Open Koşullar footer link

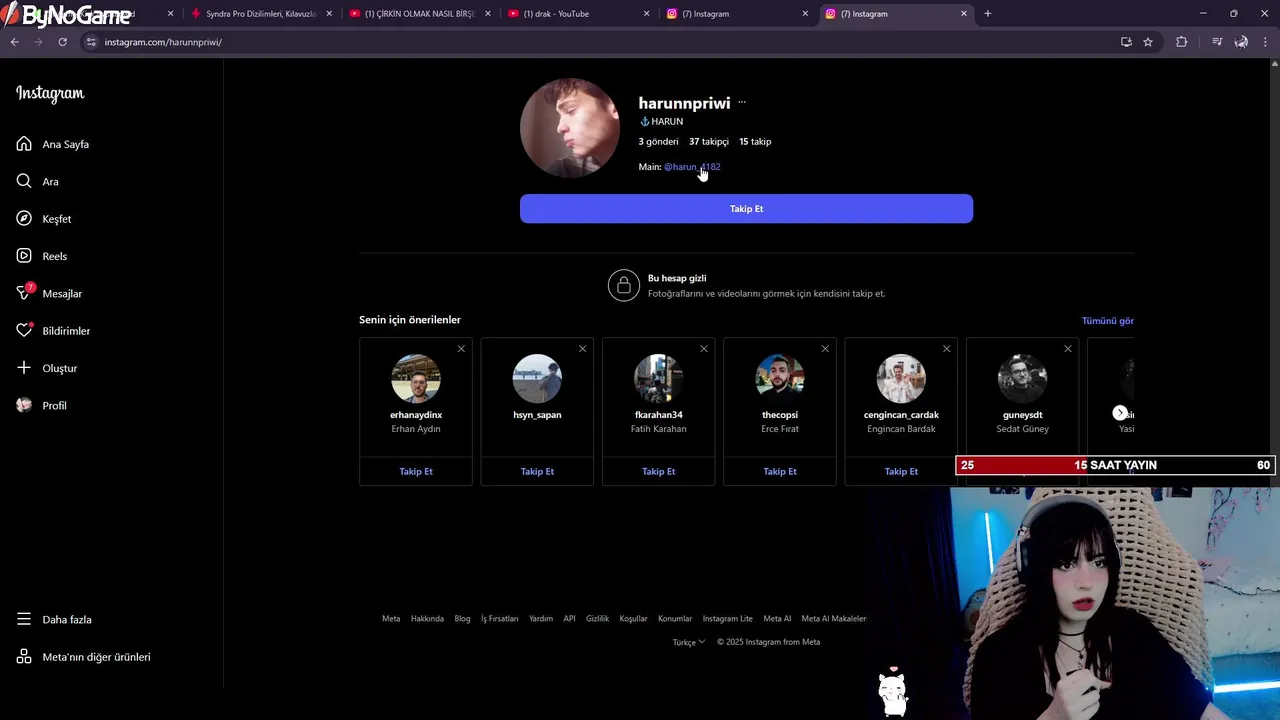pos(634,618)
